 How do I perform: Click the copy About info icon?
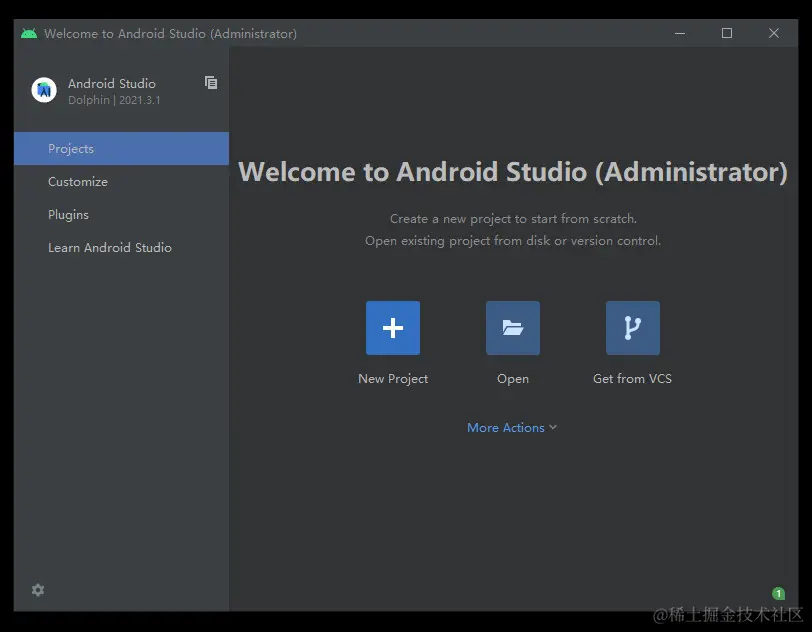click(x=211, y=82)
